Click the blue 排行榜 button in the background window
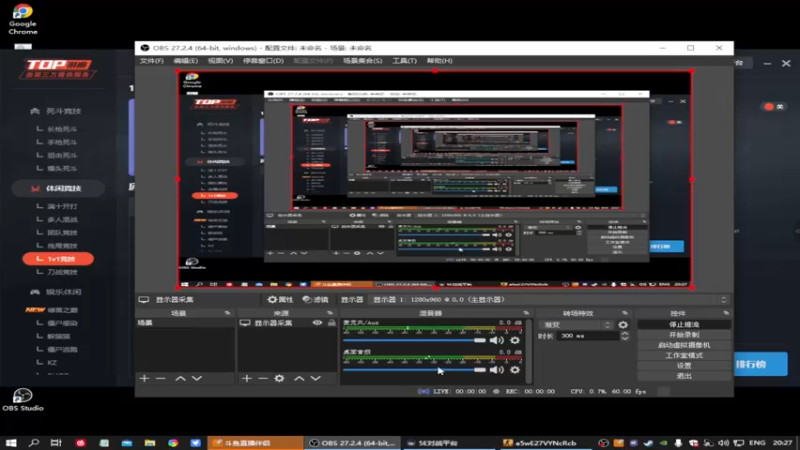The image size is (800, 450). [x=760, y=364]
